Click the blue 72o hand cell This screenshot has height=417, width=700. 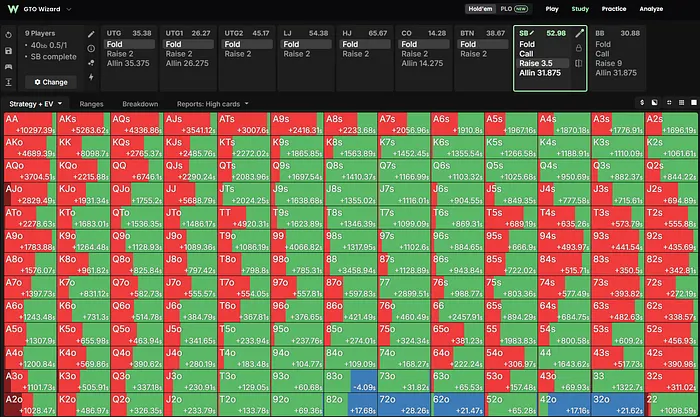[404, 404]
